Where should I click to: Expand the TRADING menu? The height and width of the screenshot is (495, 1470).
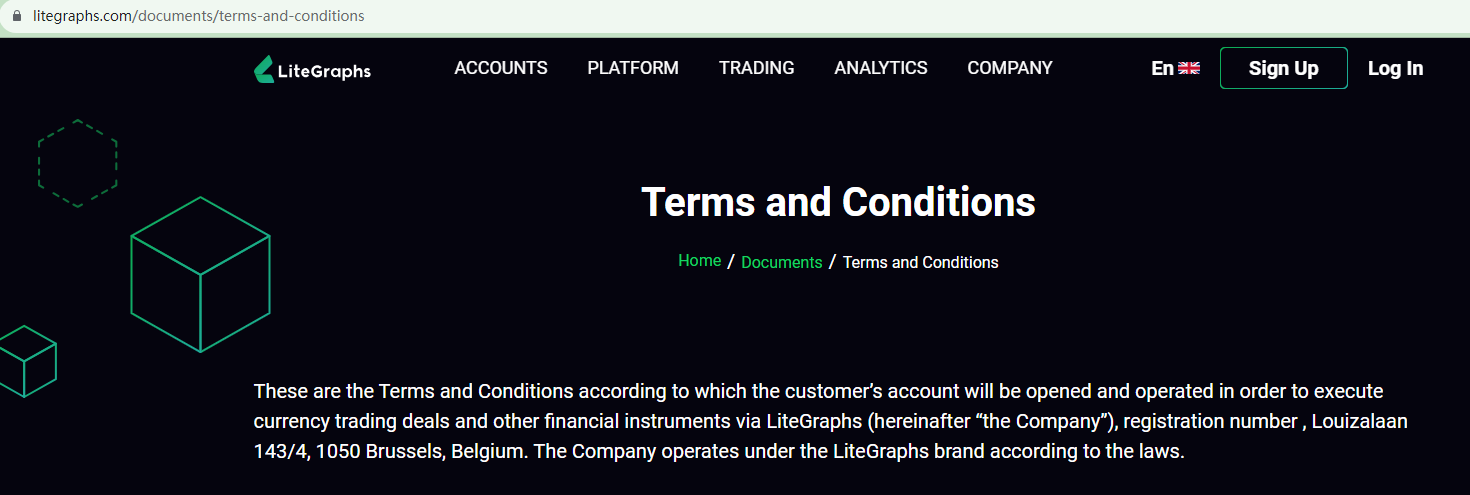click(x=757, y=68)
